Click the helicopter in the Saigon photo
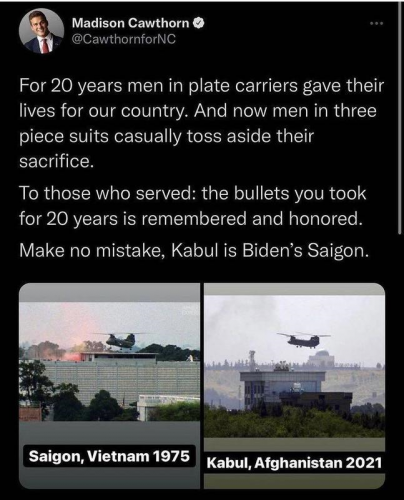 click(121, 341)
